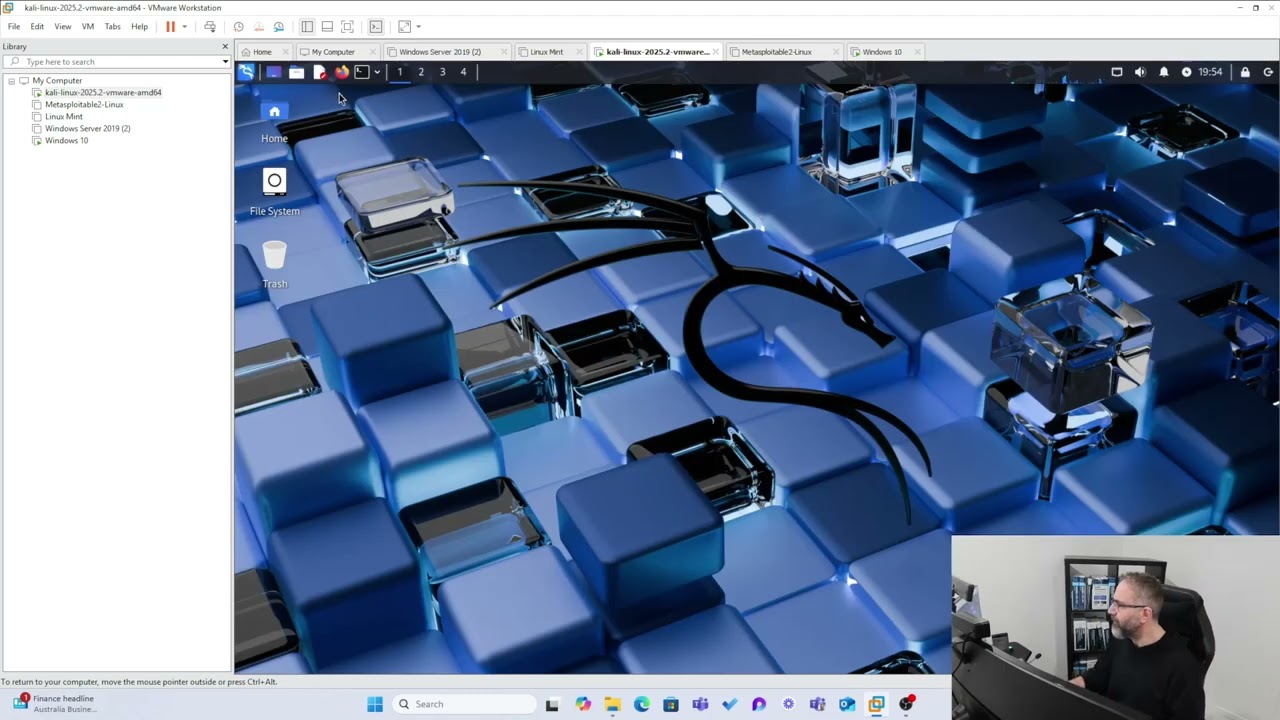Pause the virtual machine with the pause icon
This screenshot has height=720, width=1280.
pyautogui.click(x=170, y=26)
